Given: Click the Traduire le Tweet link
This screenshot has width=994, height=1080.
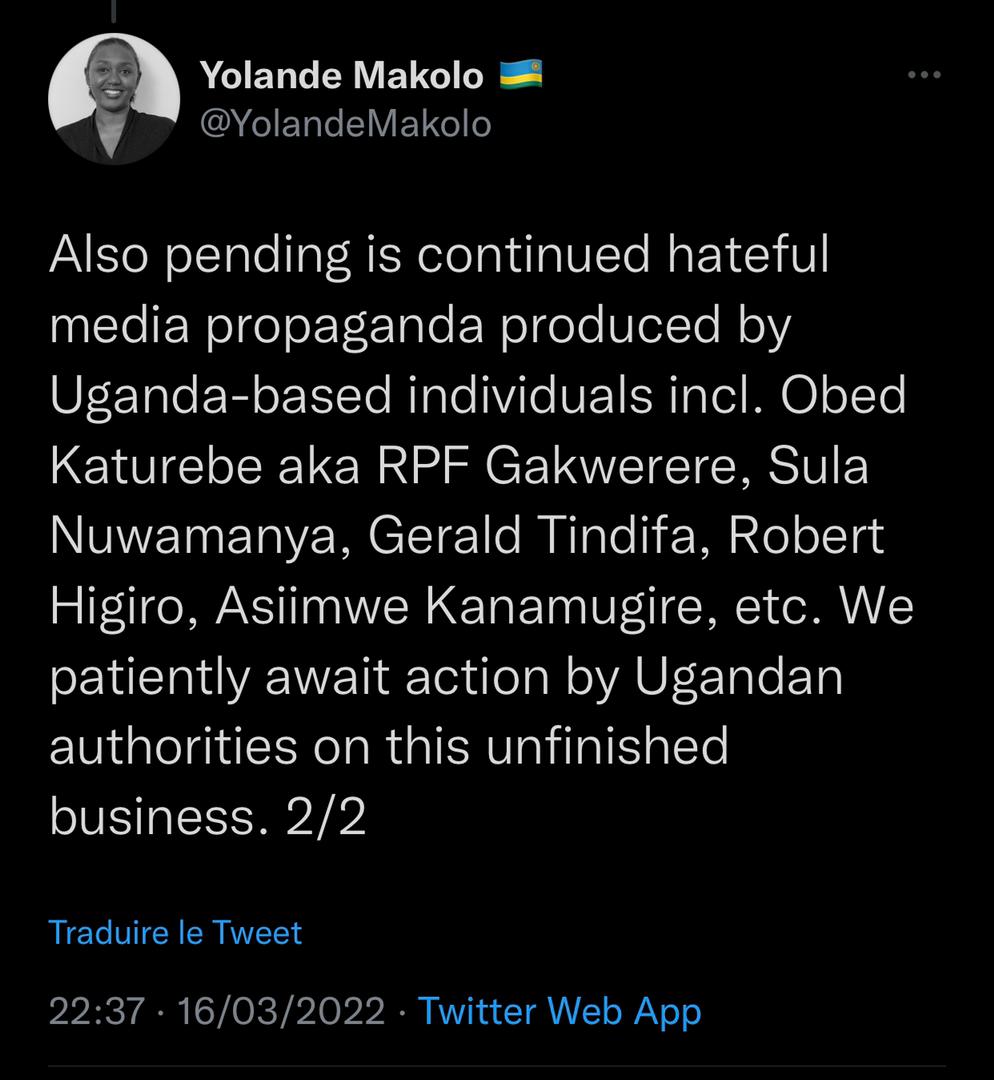Looking at the screenshot, I should click(x=175, y=932).
